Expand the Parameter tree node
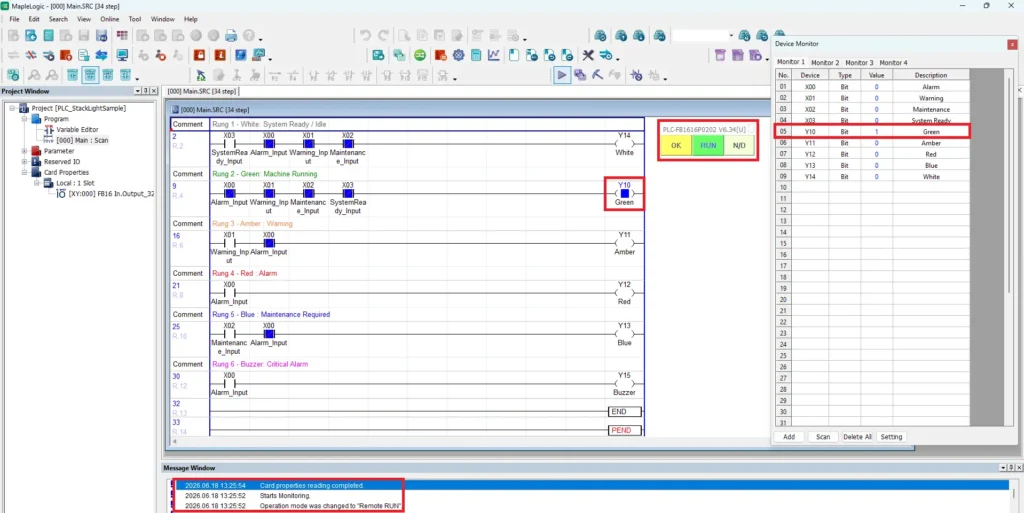The width and height of the screenshot is (1024, 513). [x=25, y=151]
